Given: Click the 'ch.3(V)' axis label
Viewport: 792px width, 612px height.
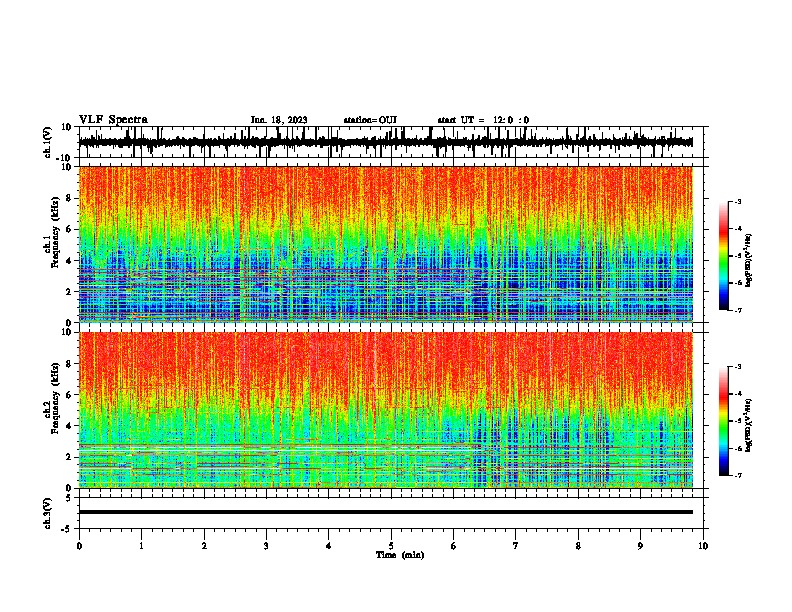Looking at the screenshot, I should pyautogui.click(x=48, y=513).
